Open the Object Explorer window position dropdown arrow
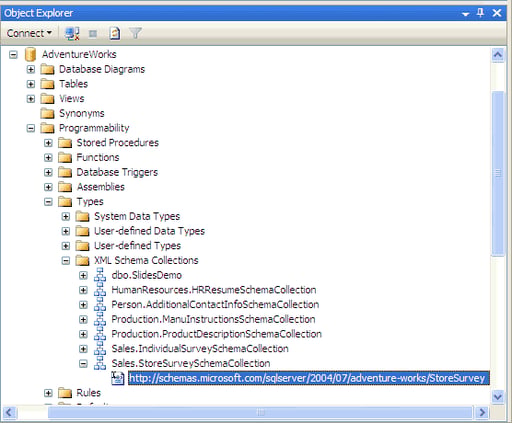The height and width of the screenshot is (423, 512). pos(466,14)
